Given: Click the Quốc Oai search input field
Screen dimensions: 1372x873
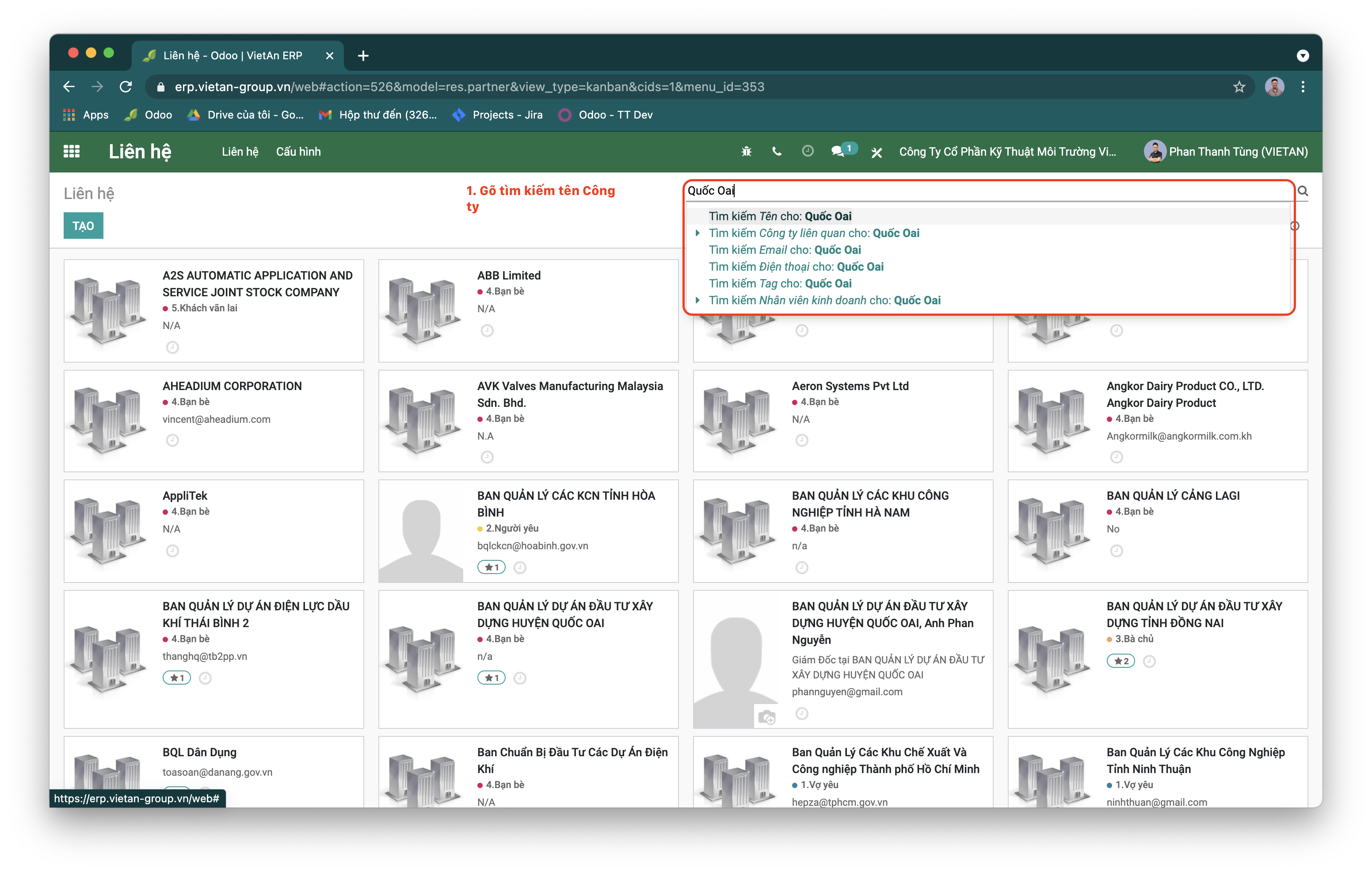Looking at the screenshot, I should click(968, 191).
